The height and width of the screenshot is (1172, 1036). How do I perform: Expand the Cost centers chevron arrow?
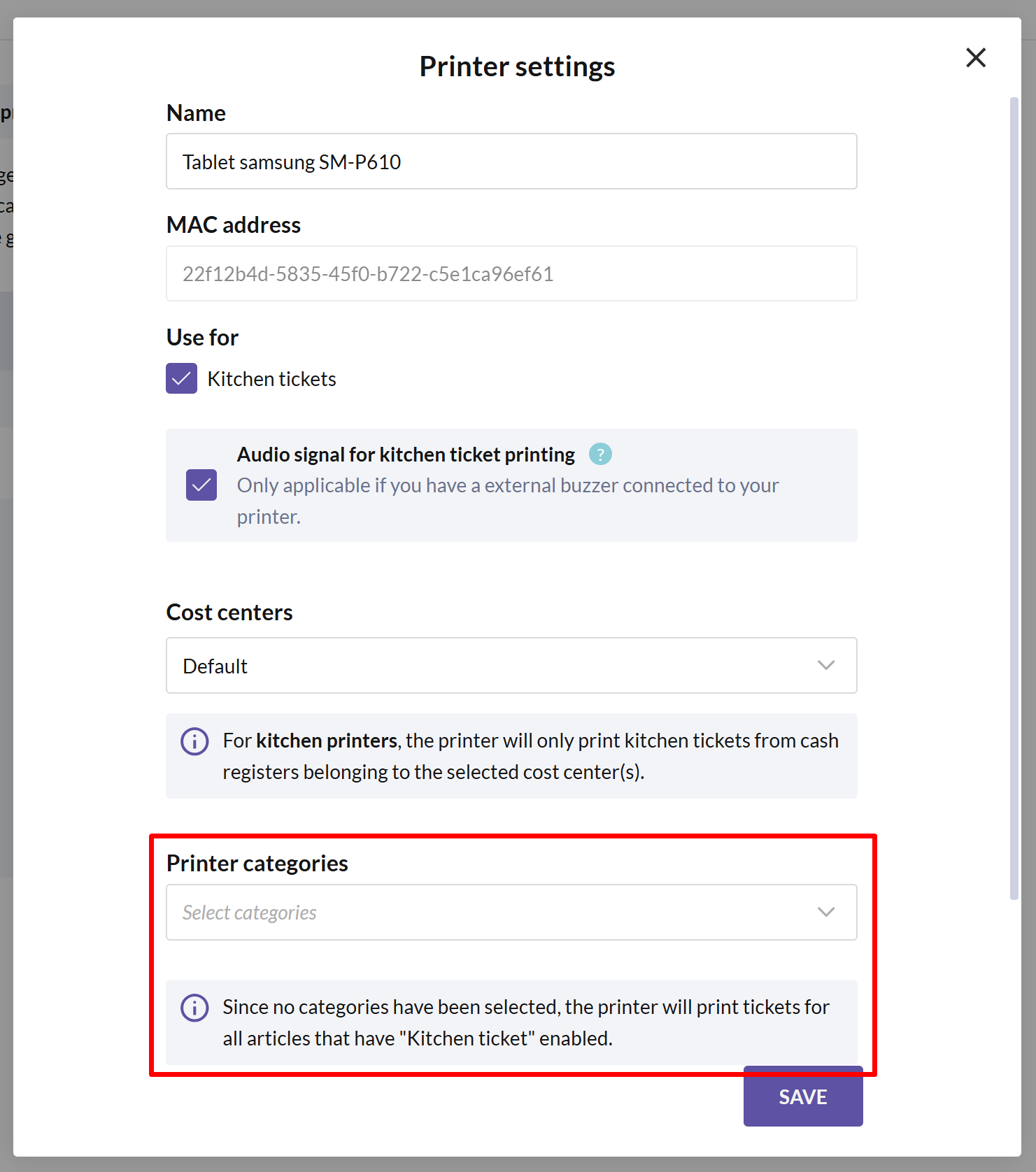coord(826,665)
